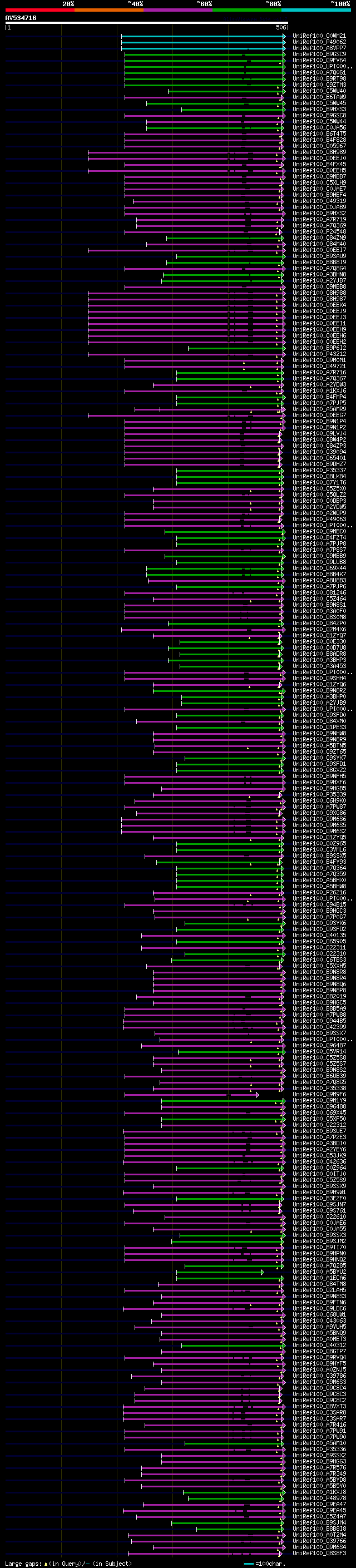
Task: Click label UniRef100_P24548
Action: click(x=319, y=232)
